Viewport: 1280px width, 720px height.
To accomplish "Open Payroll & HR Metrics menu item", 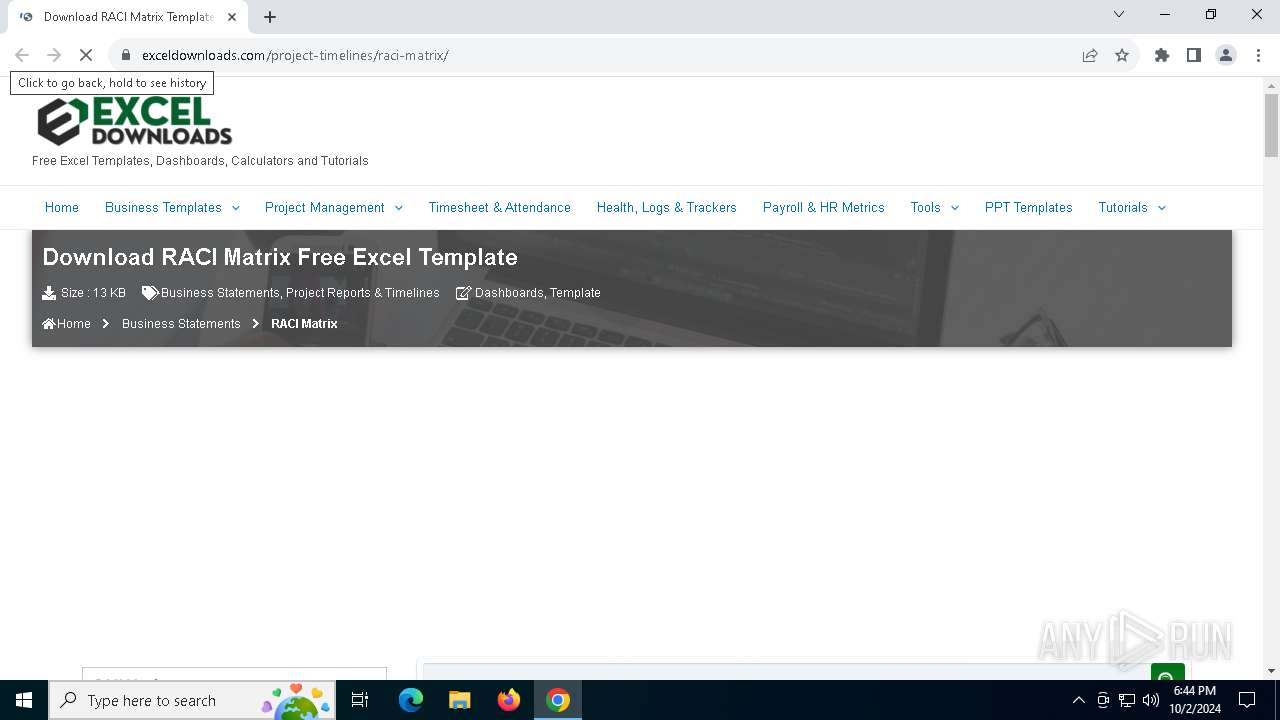I will point(824,208).
